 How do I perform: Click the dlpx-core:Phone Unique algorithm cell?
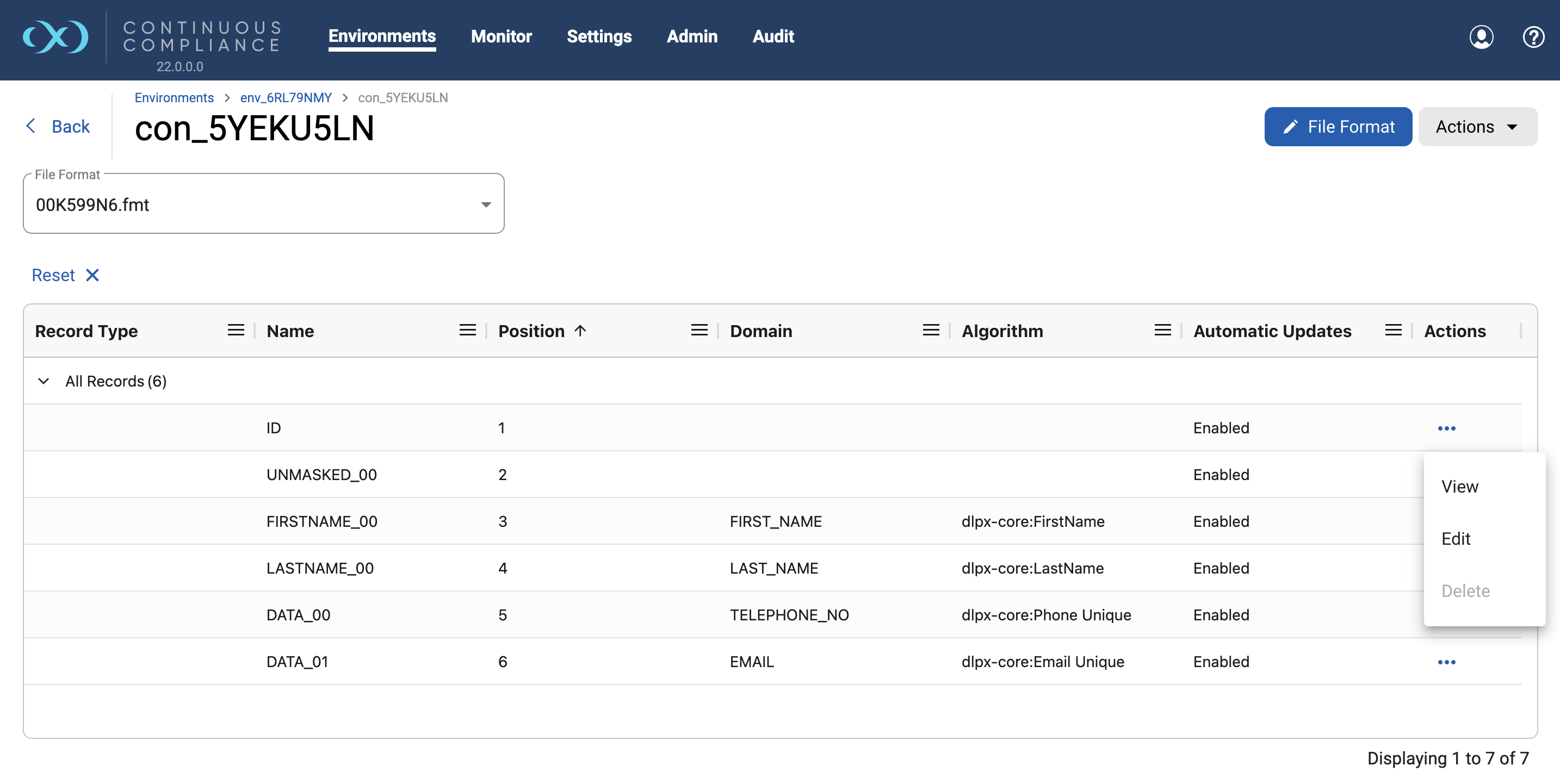coord(1047,615)
